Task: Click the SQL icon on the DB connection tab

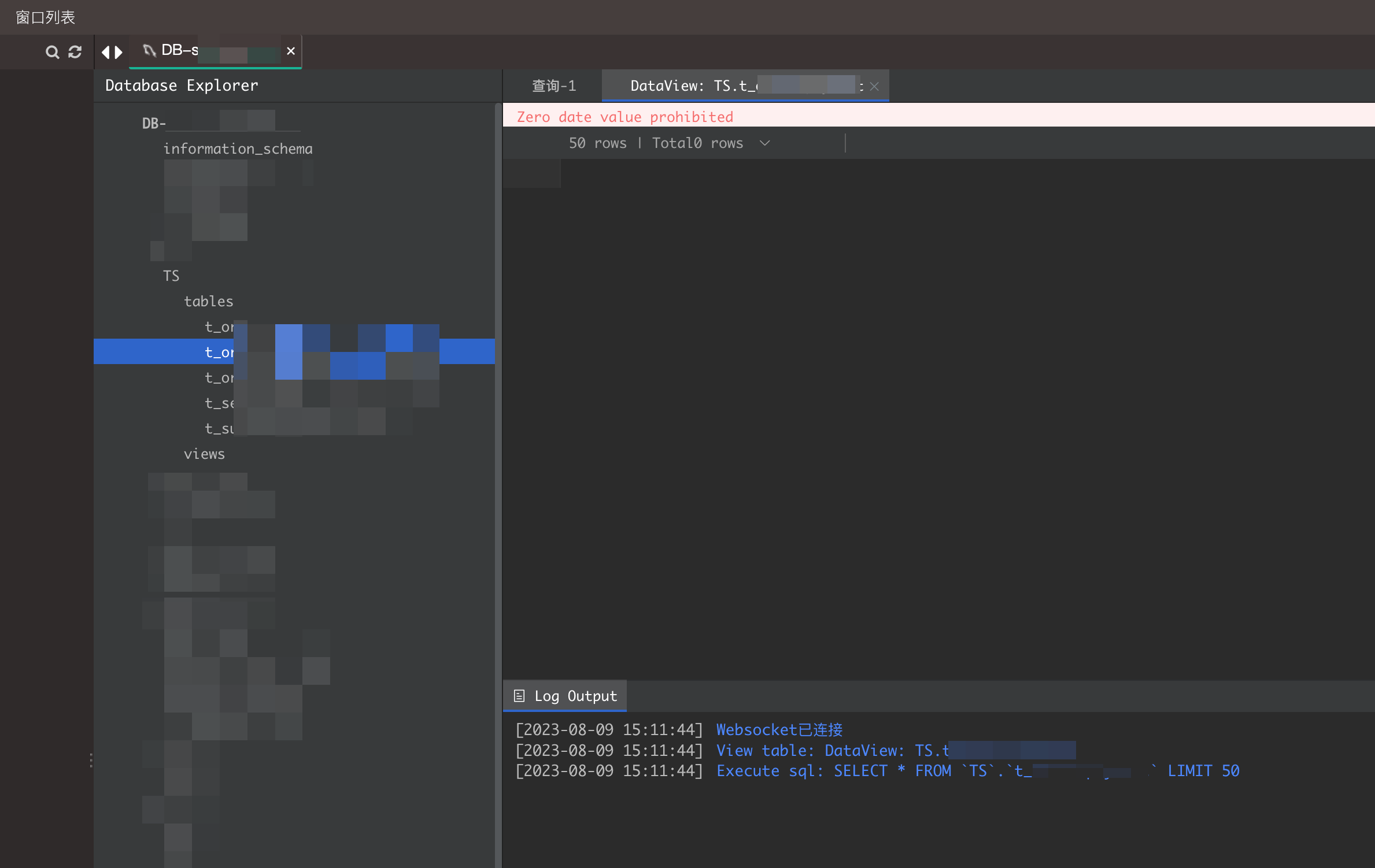Action: (x=149, y=51)
